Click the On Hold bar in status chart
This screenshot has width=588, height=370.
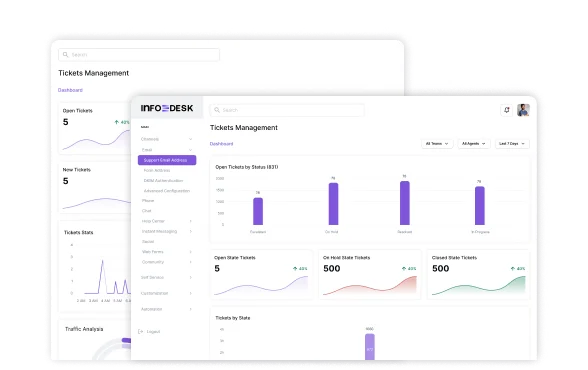(x=333, y=204)
